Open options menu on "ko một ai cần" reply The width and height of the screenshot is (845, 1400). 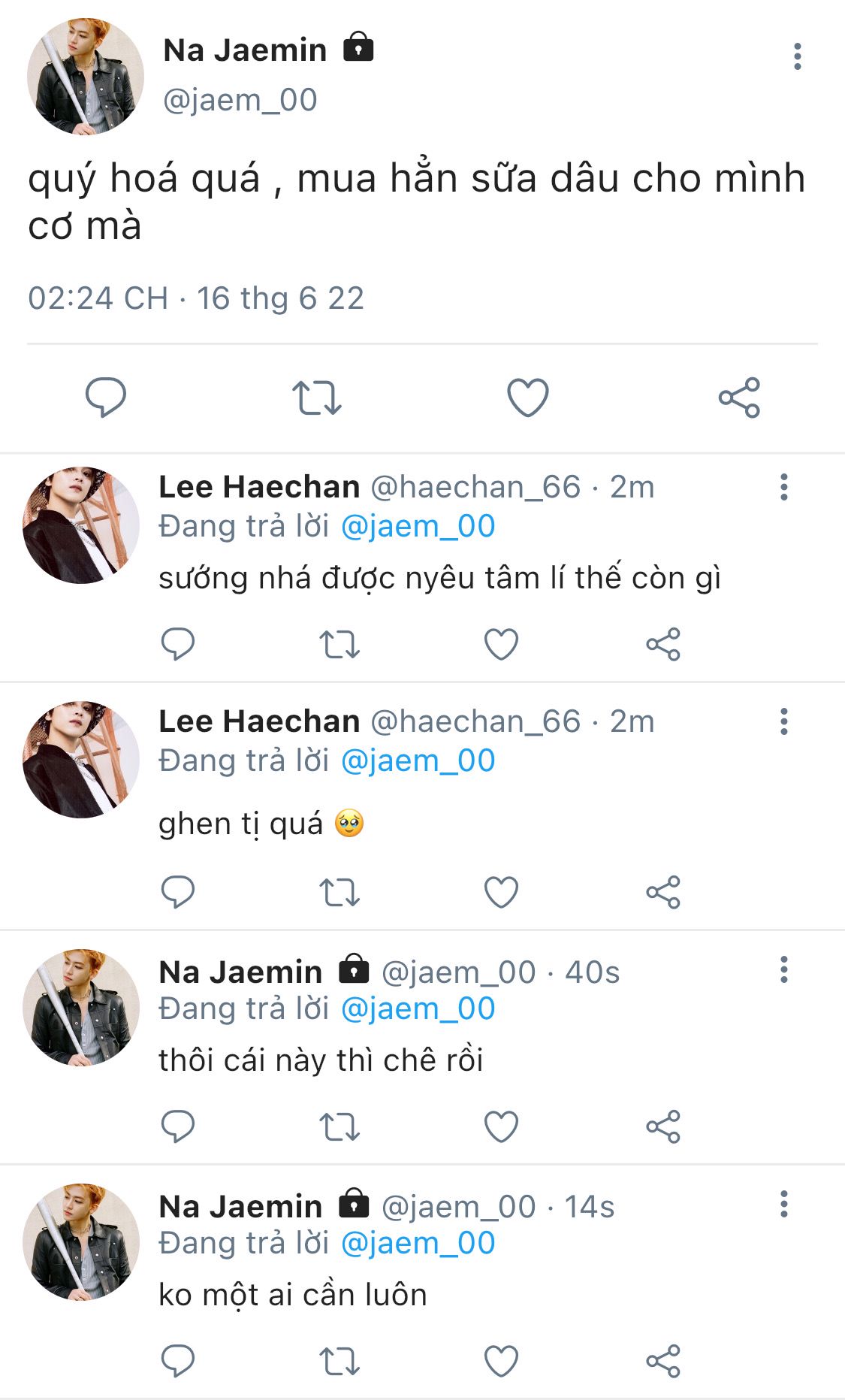coord(783,1204)
